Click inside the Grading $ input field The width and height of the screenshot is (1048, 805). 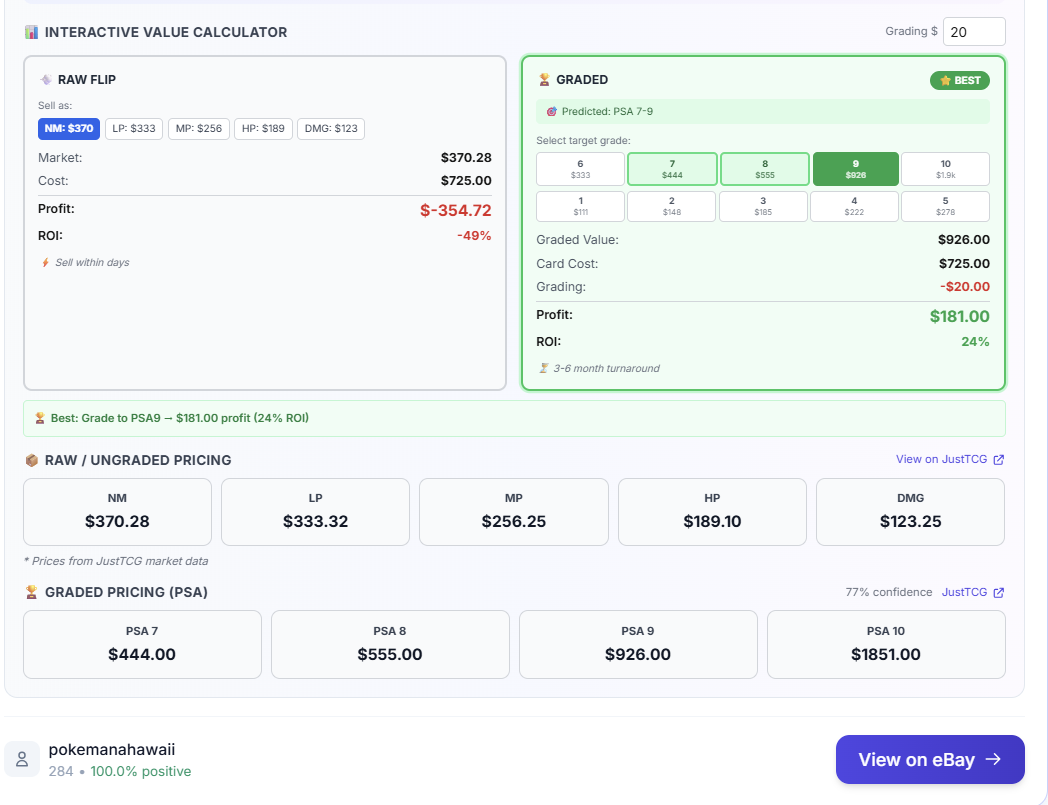coord(973,31)
